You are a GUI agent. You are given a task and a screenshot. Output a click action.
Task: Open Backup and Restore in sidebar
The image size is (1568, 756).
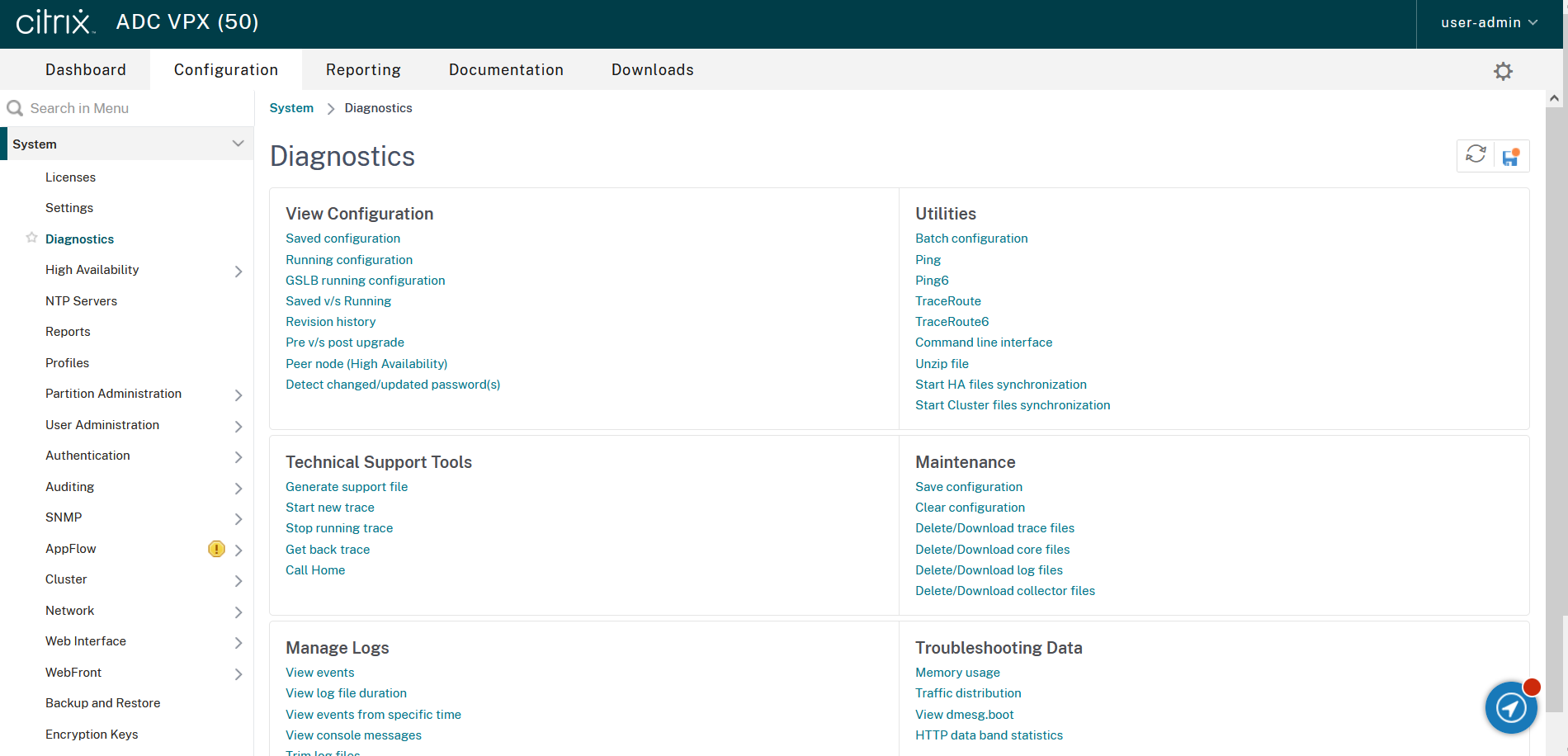[x=102, y=703]
